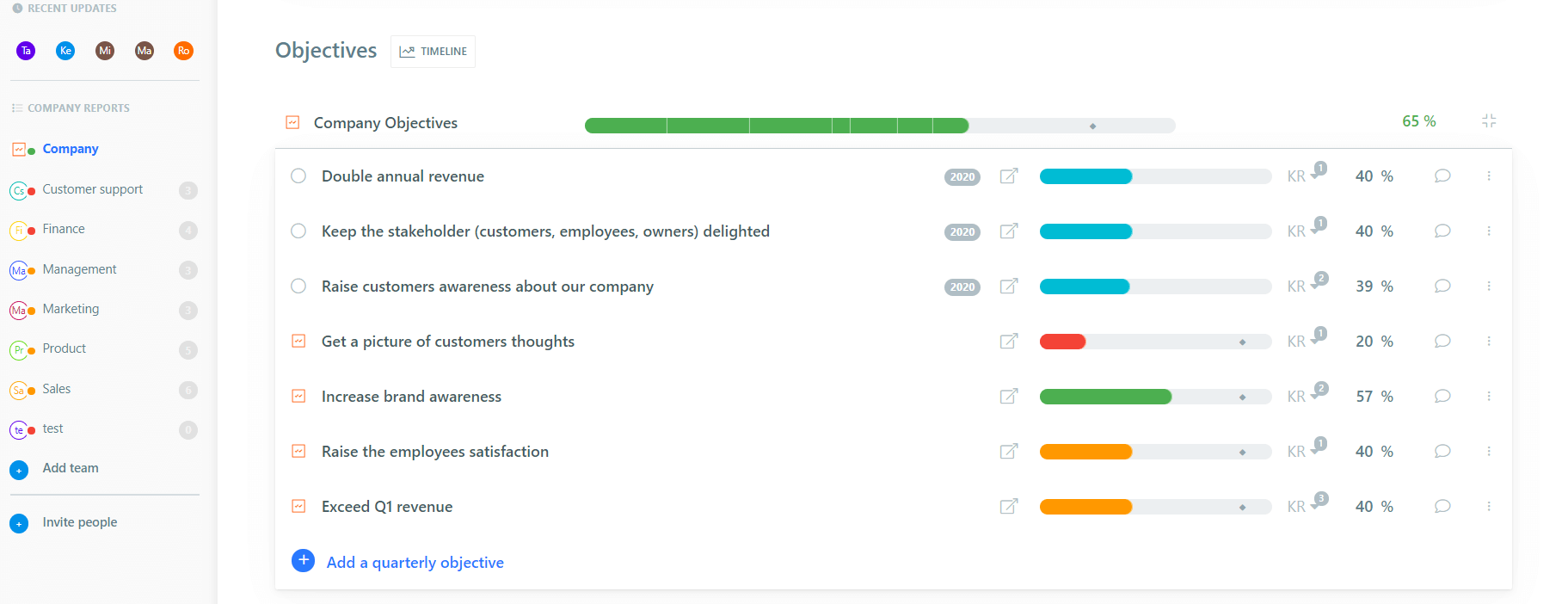Click the 2020 badge on Double annual revenue
The image size is (1568, 604).
point(962,176)
